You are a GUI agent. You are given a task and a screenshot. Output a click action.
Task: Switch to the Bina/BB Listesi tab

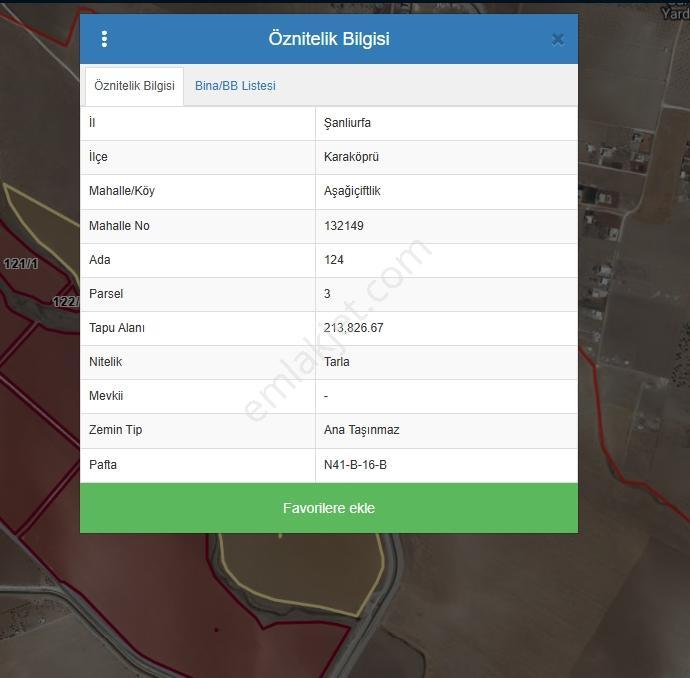[235, 86]
